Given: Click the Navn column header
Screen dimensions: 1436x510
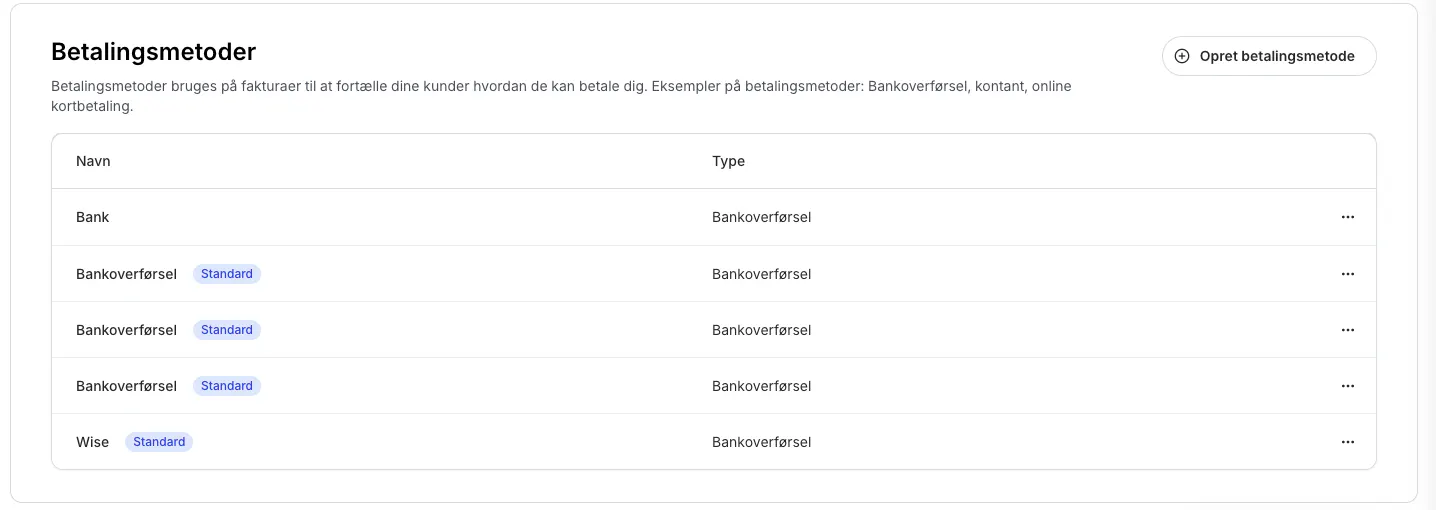Looking at the screenshot, I should pyautogui.click(x=93, y=161).
